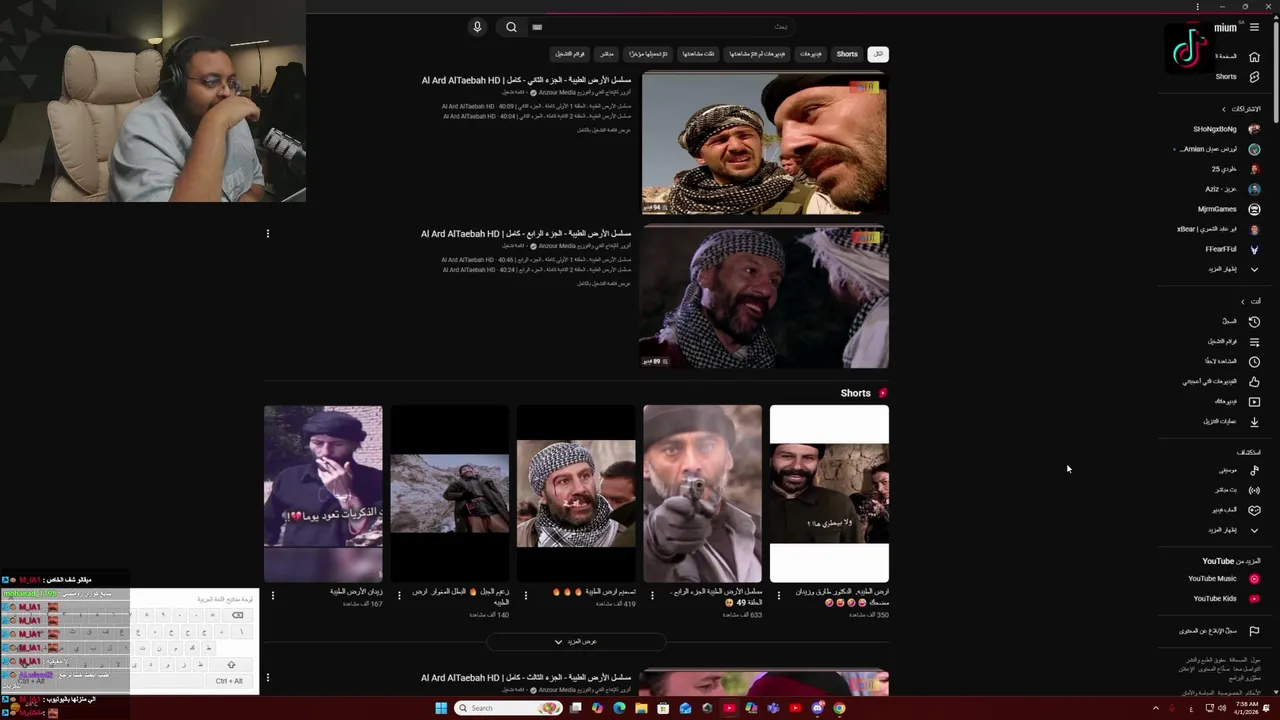Open options menu for 350K views Short
This screenshot has height=720, width=1280.
[x=778, y=595]
